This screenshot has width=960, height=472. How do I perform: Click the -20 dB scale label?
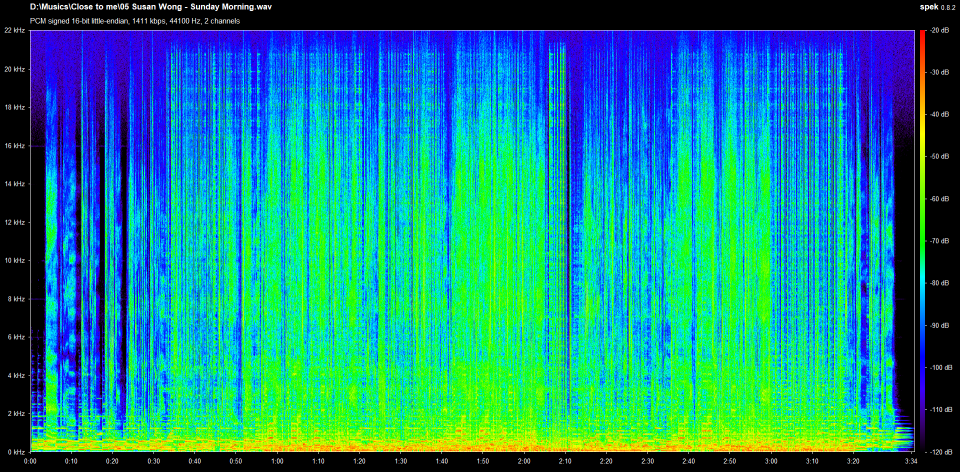938,32
